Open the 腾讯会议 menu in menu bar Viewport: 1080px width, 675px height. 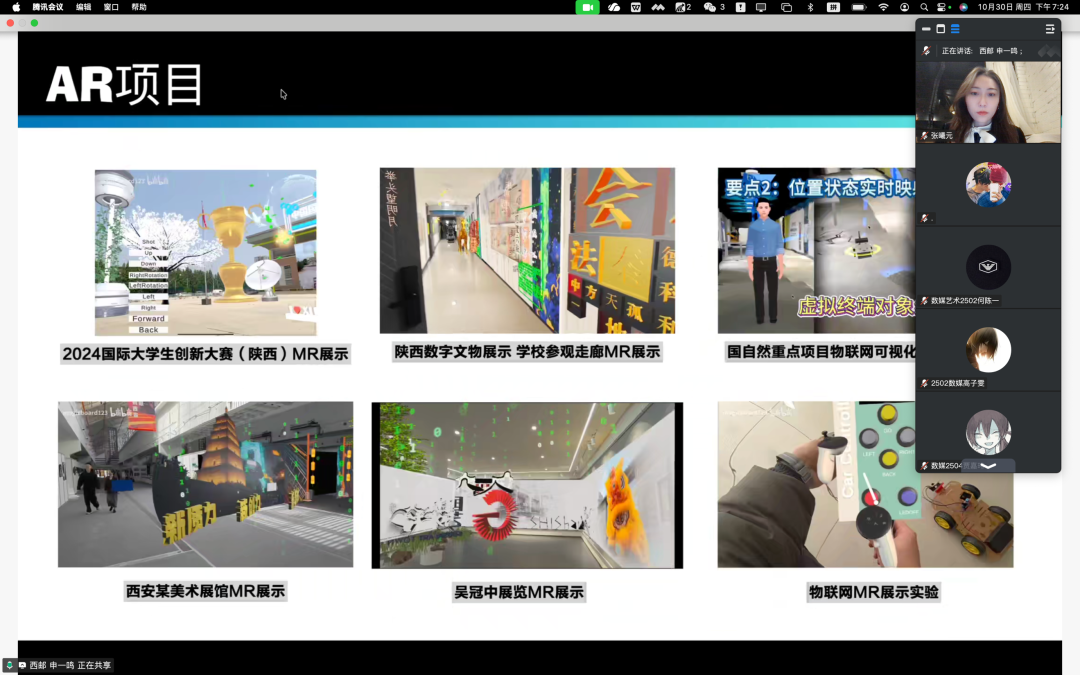(x=47, y=7)
